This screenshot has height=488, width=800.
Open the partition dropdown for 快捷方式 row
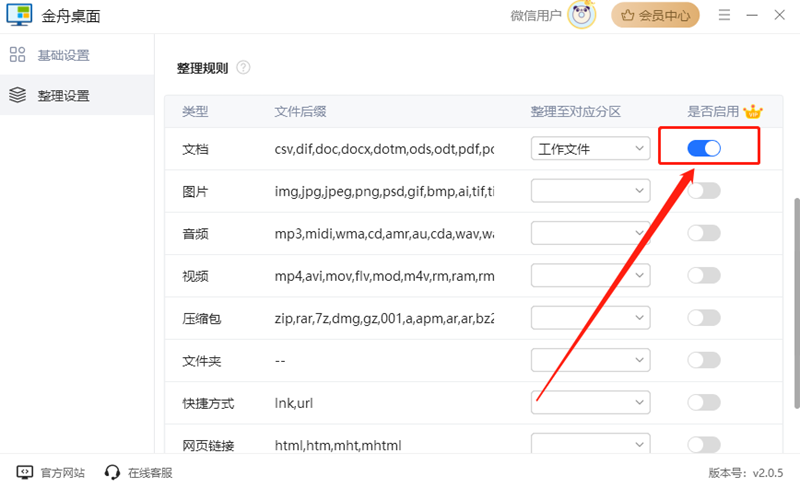click(590, 403)
